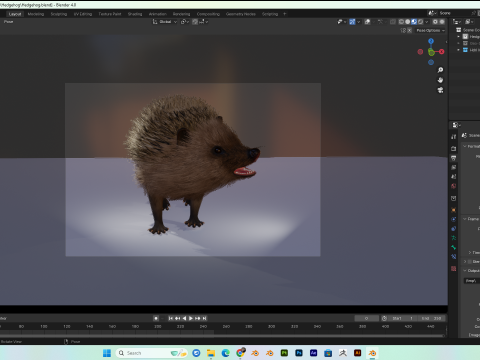Open the properties editor type dropdown

coord(456,125)
